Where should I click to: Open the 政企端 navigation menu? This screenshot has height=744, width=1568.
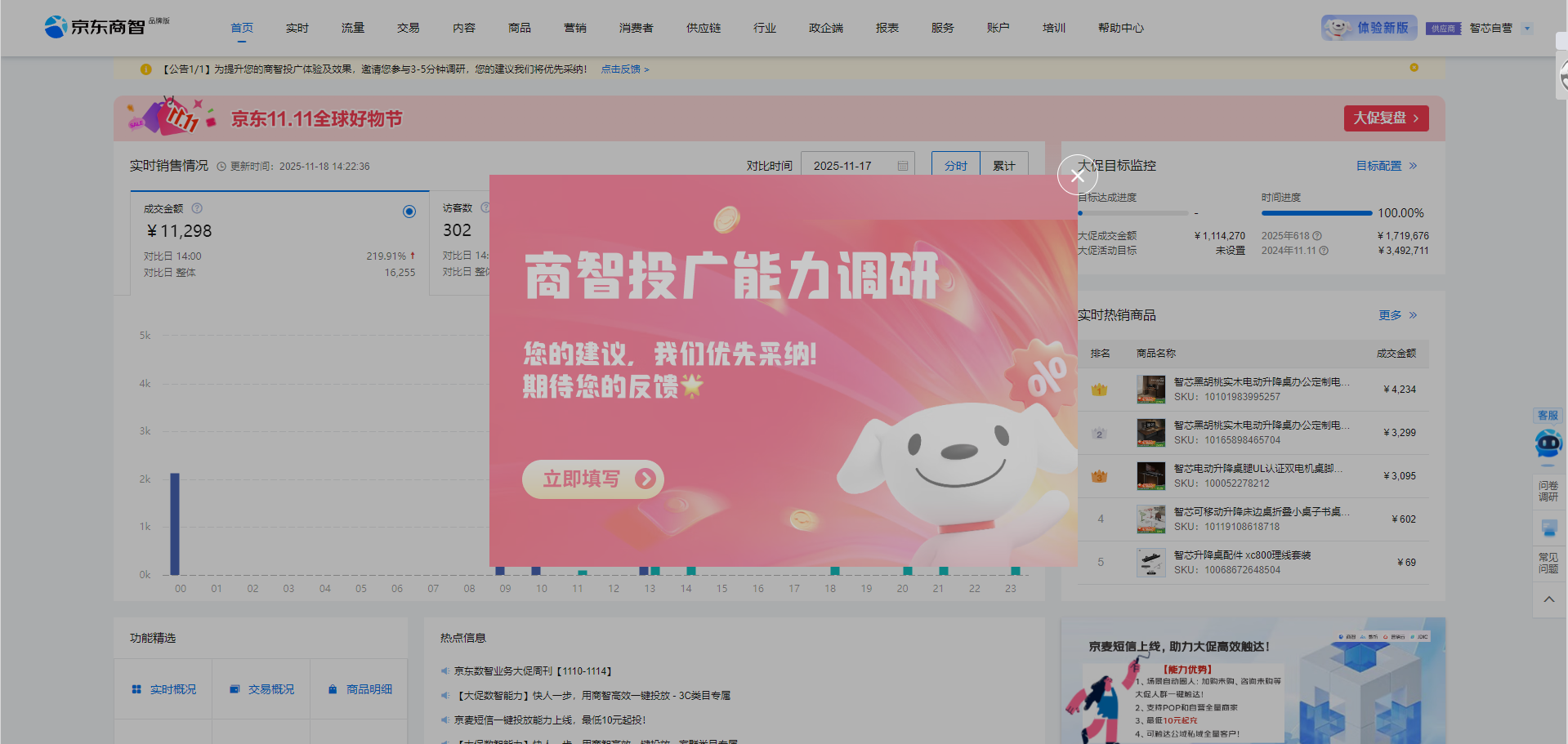(826, 28)
